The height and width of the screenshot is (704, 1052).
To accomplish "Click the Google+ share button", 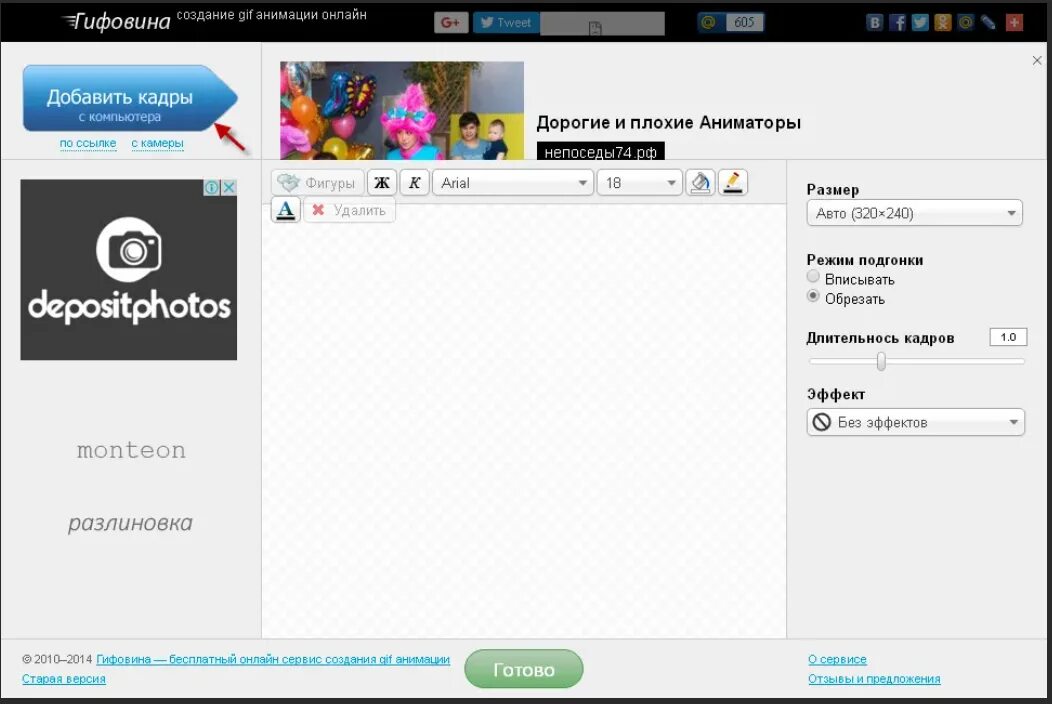I will (450, 23).
